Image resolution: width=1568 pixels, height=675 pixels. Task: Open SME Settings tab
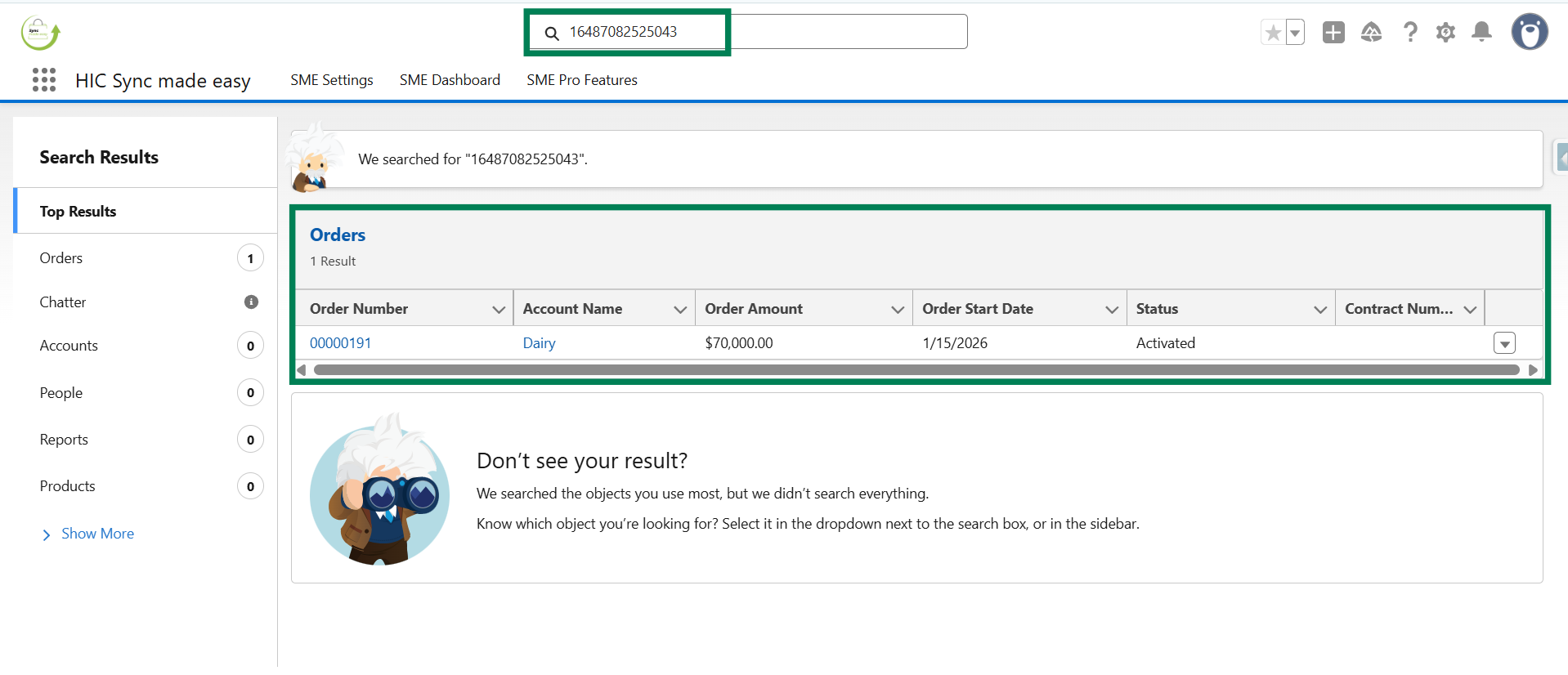(x=332, y=80)
